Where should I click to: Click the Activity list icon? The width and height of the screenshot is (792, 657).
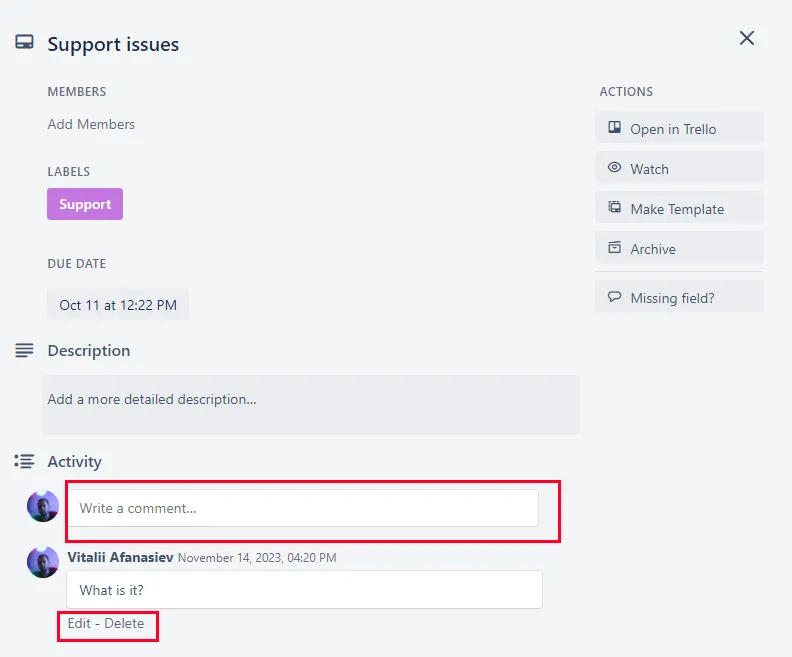[x=24, y=461]
